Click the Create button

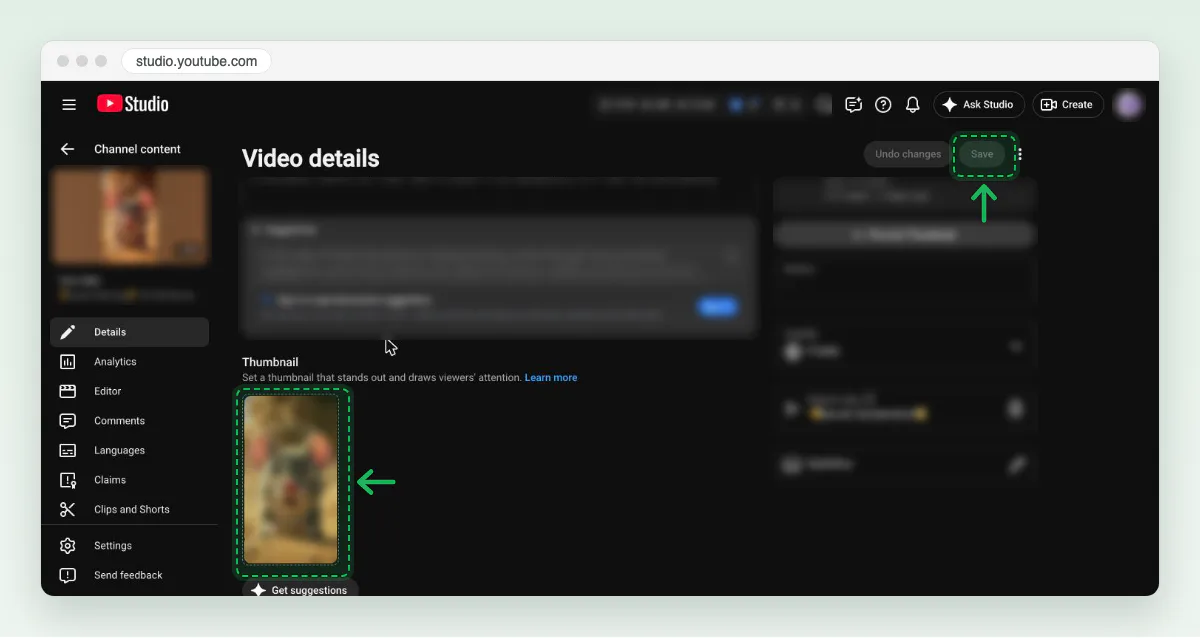pyautogui.click(x=1068, y=104)
